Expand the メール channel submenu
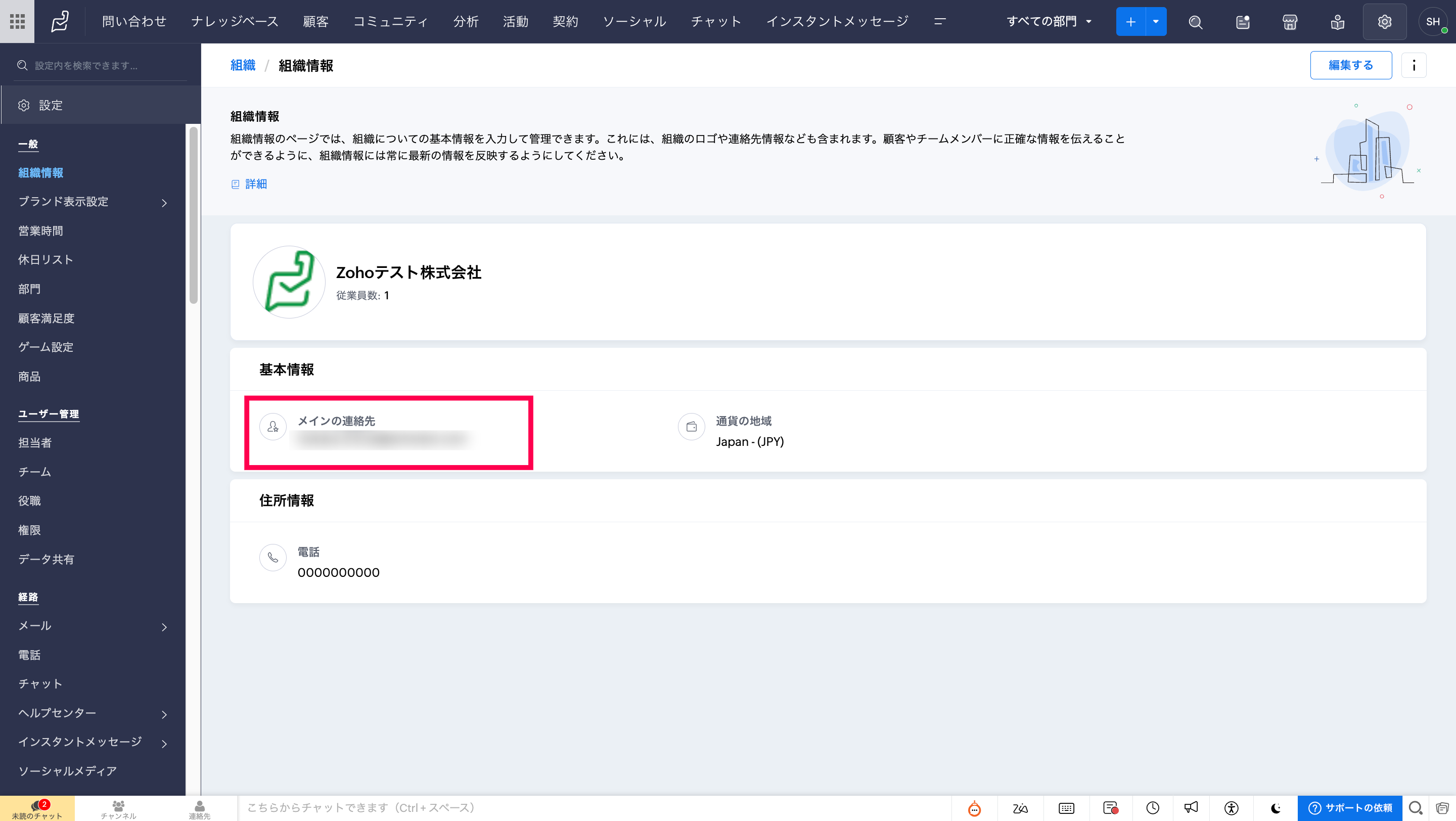This screenshot has width=1456, height=821. tap(164, 627)
